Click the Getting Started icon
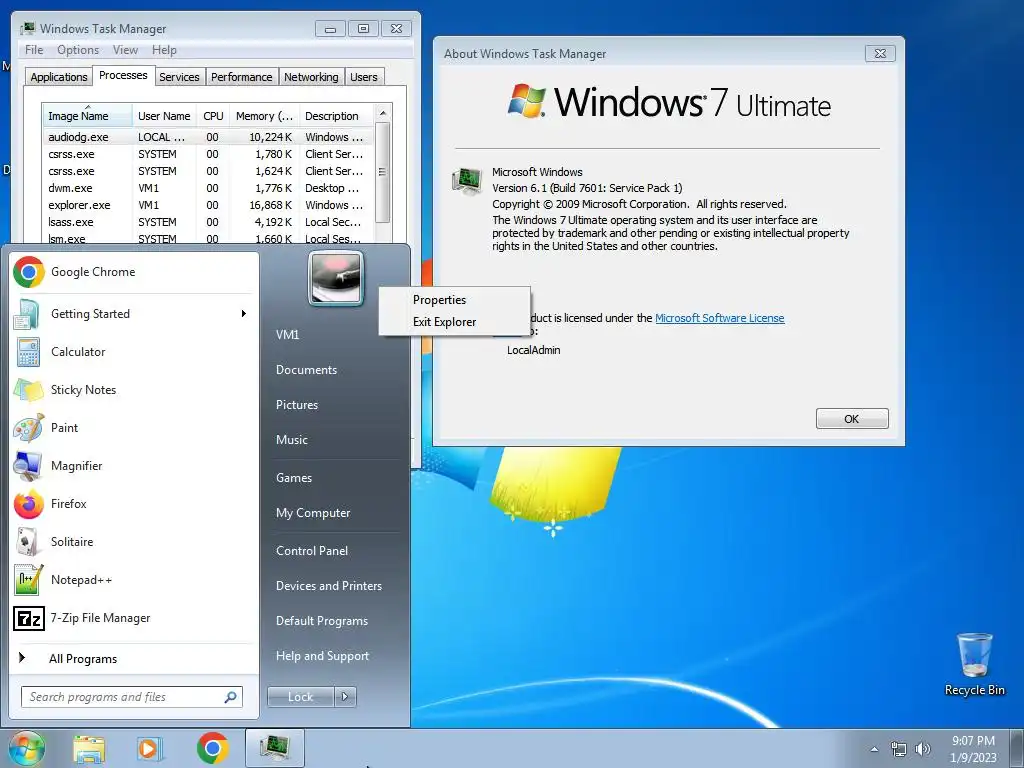Screen dimensions: 1024x768 [28, 314]
